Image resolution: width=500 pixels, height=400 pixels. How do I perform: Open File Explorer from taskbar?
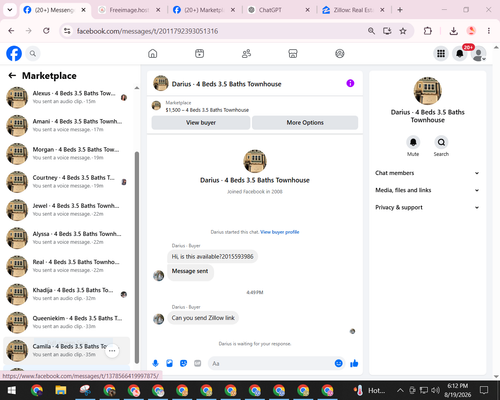[x=61, y=390]
